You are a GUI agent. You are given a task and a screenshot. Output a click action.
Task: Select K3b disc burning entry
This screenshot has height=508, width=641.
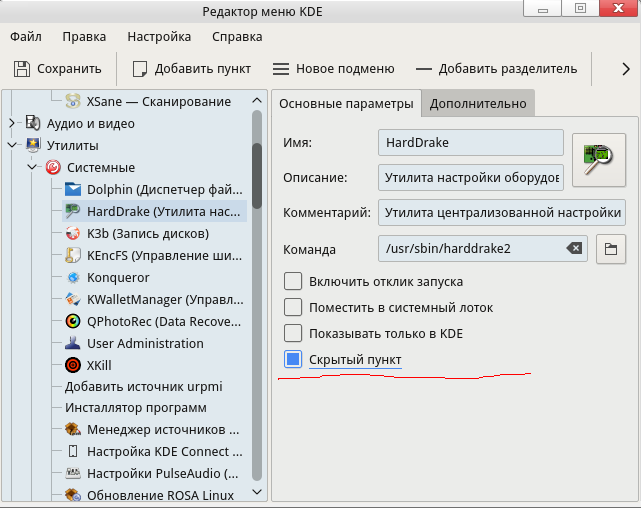tap(147, 233)
